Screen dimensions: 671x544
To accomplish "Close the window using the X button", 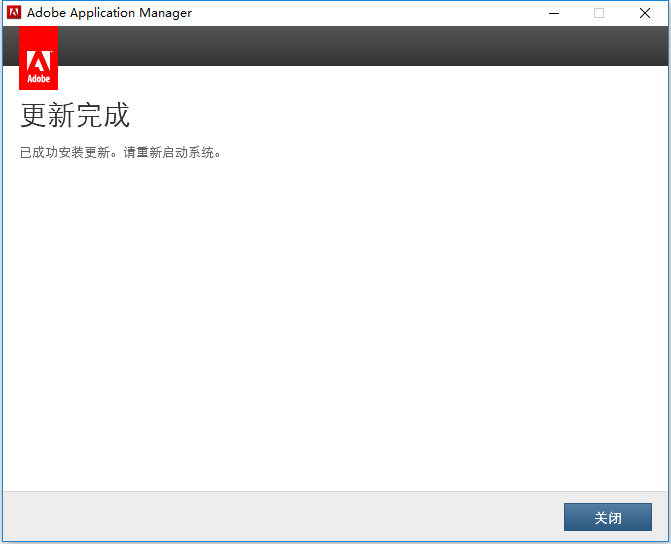I will pos(645,13).
